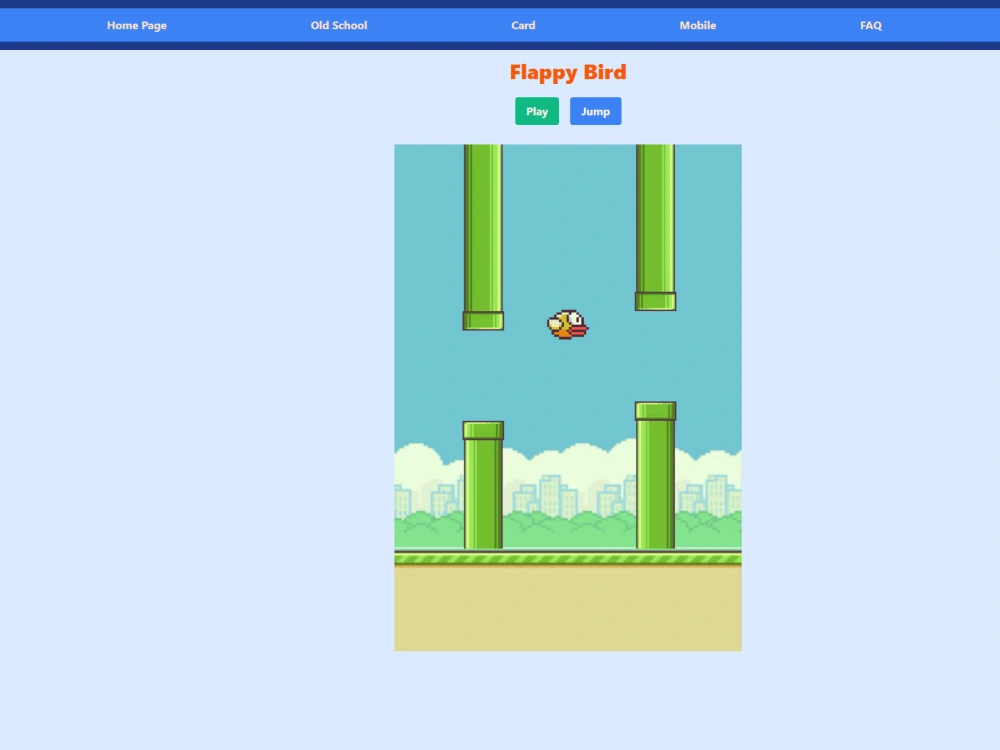Image resolution: width=1000 pixels, height=750 pixels.
Task: Switch to the Mobile page
Action: click(x=698, y=26)
